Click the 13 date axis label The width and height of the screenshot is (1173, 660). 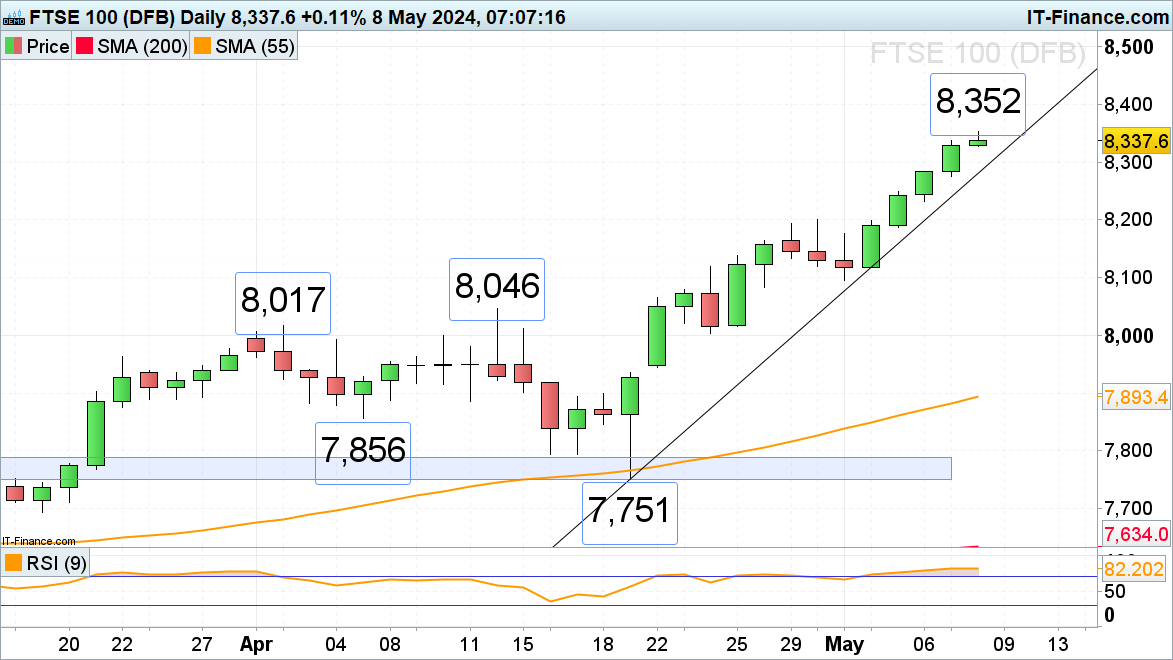(1058, 644)
